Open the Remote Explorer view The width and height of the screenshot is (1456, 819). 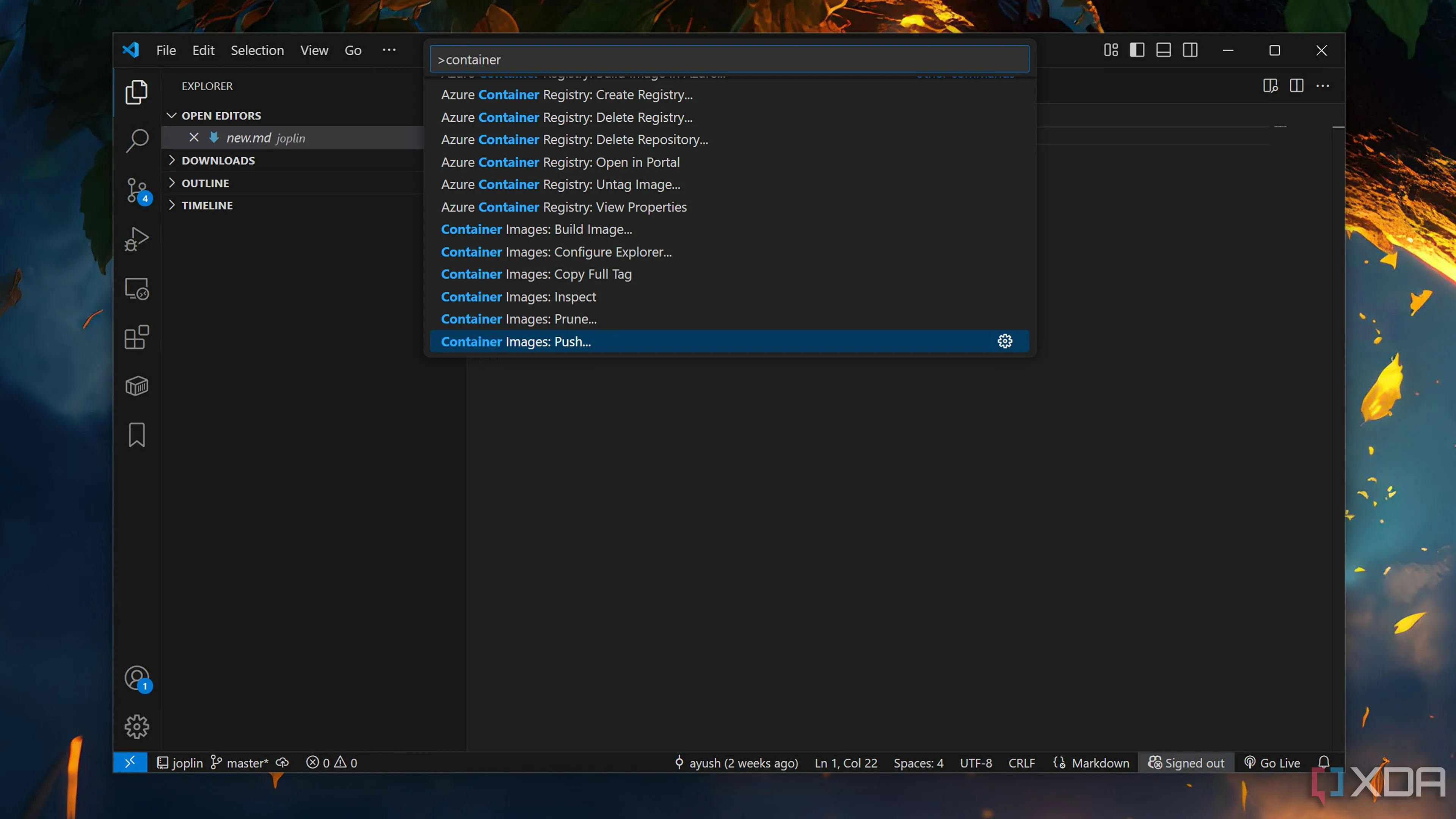pos(136,289)
